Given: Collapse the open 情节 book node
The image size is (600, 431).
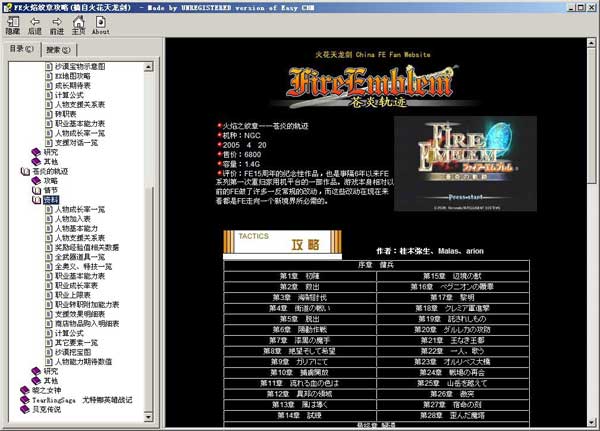Looking at the screenshot, I should [x=36, y=190].
